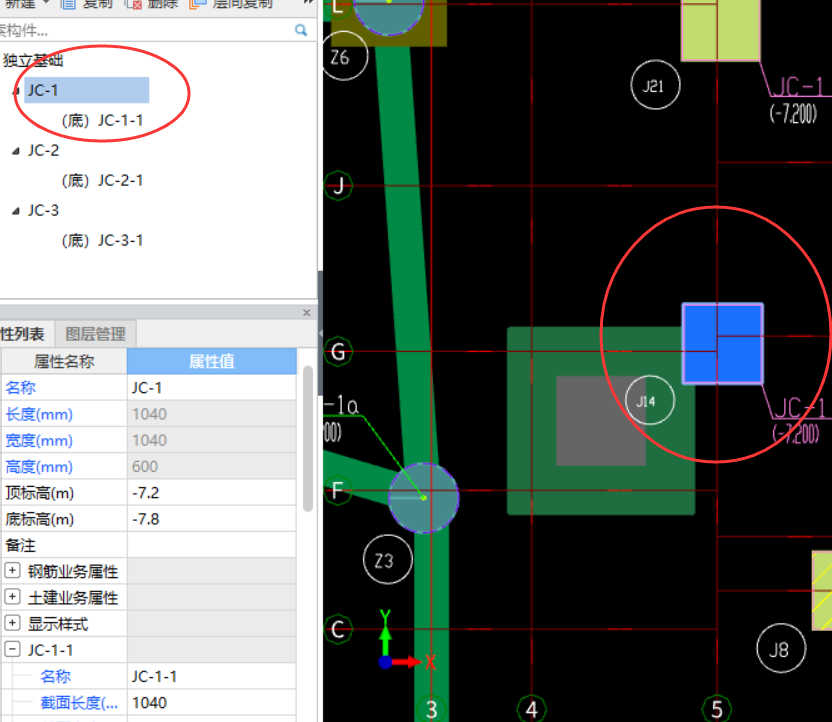832x722 pixels.
Task: Select the circular pile at F-3 intersection
Action: [424, 498]
